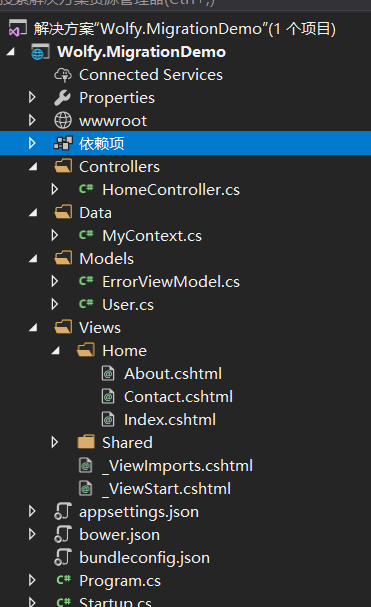Select the ErrorViewModel.cs file

click(171, 281)
